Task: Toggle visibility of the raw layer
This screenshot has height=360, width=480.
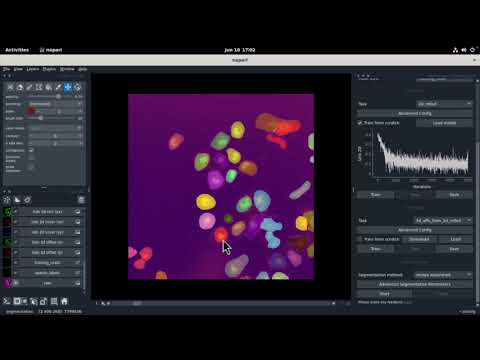Action: tap(16, 283)
